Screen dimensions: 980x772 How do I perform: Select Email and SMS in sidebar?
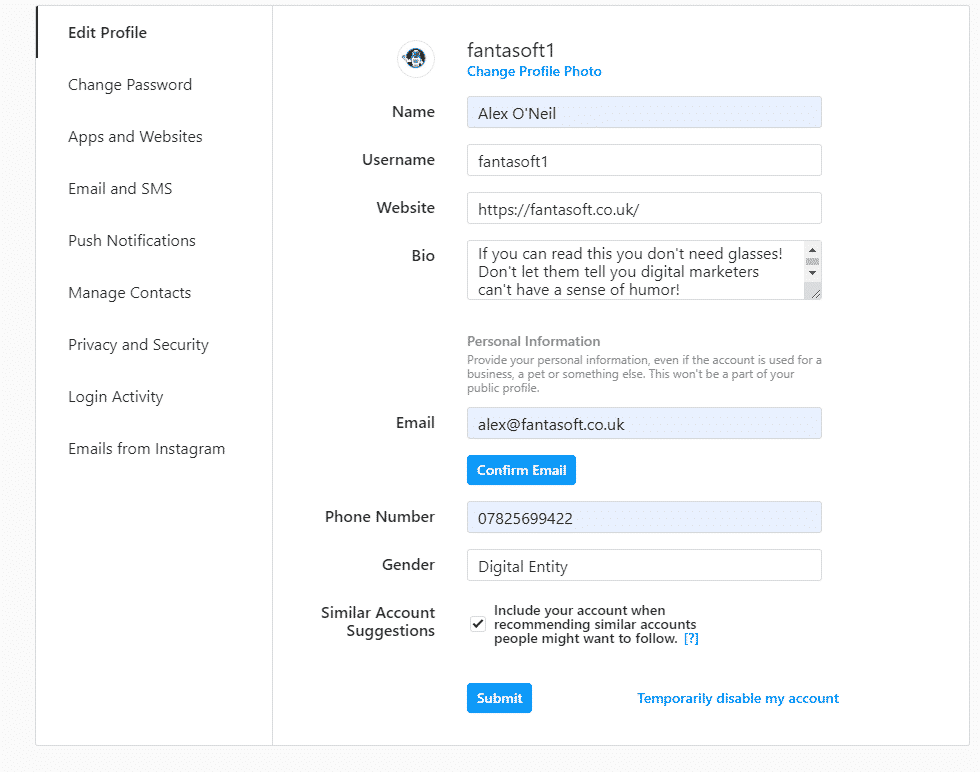tap(120, 189)
